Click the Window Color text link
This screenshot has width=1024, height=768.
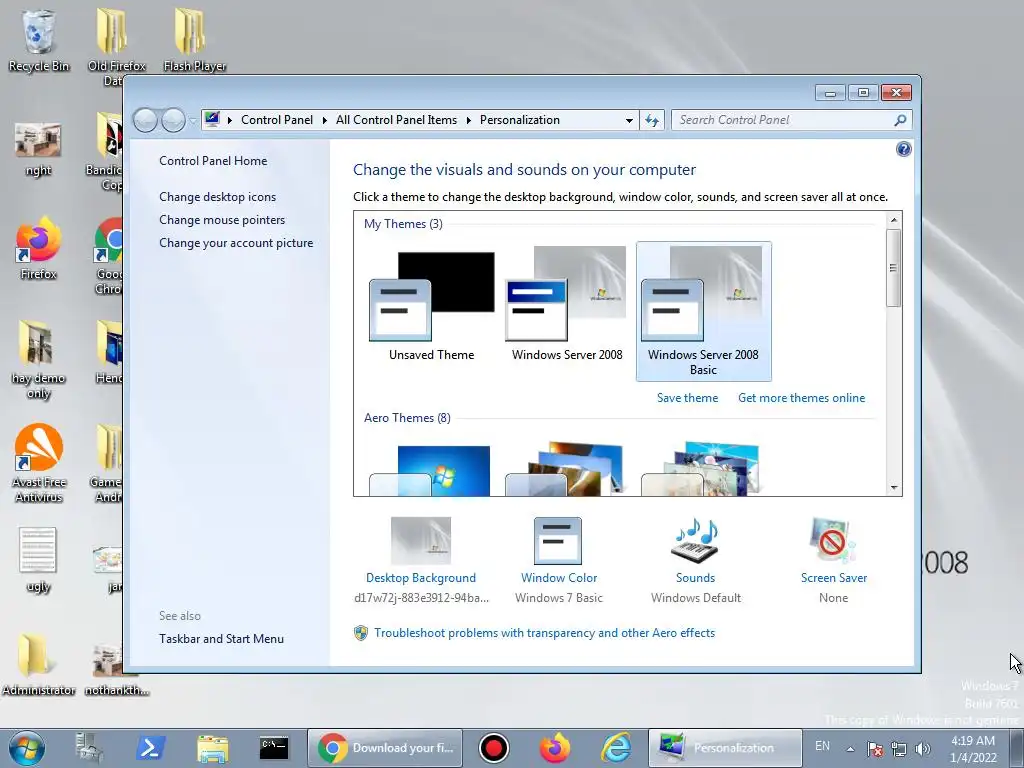tap(559, 578)
